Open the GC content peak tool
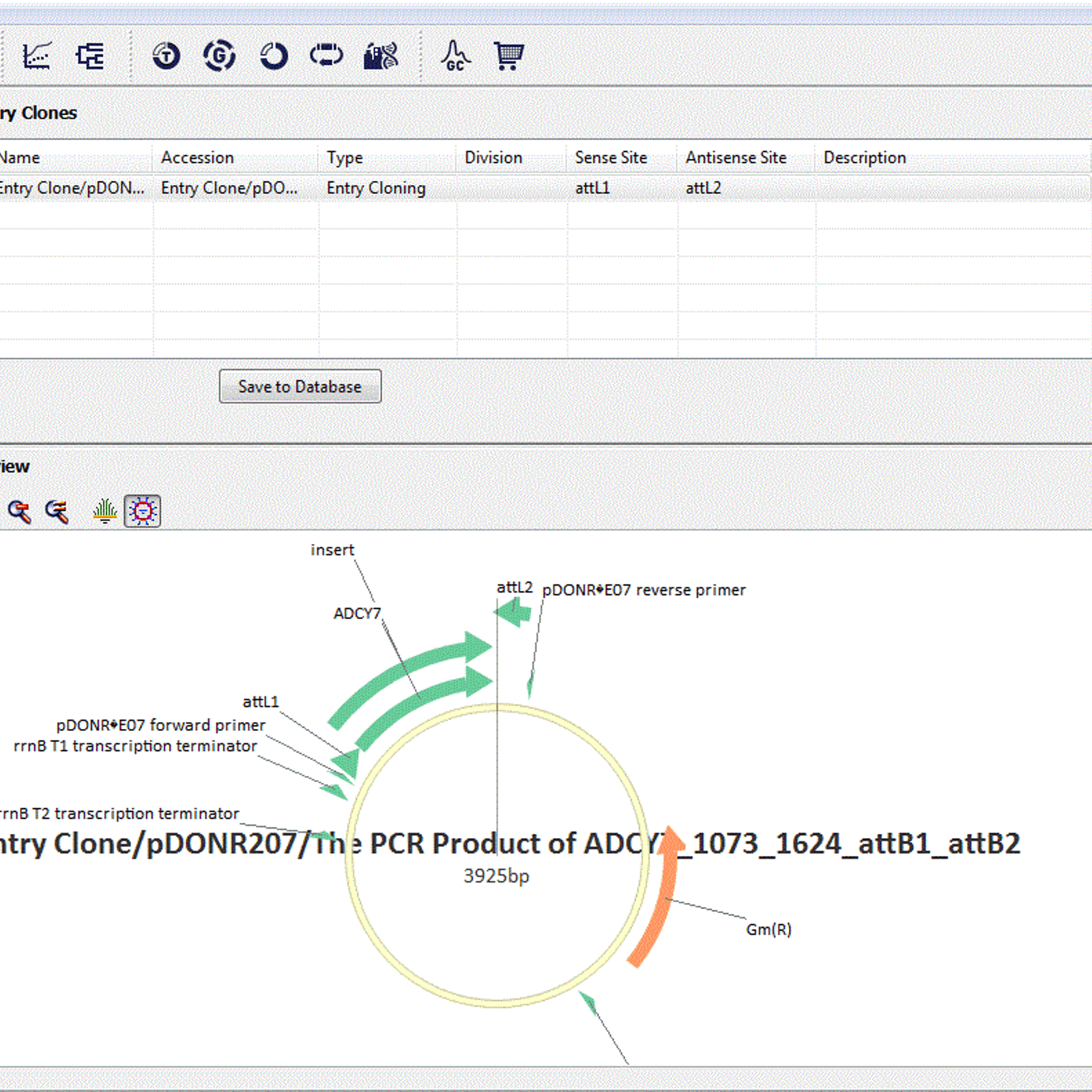Image resolution: width=1092 pixels, height=1092 pixels. pyautogui.click(x=455, y=56)
